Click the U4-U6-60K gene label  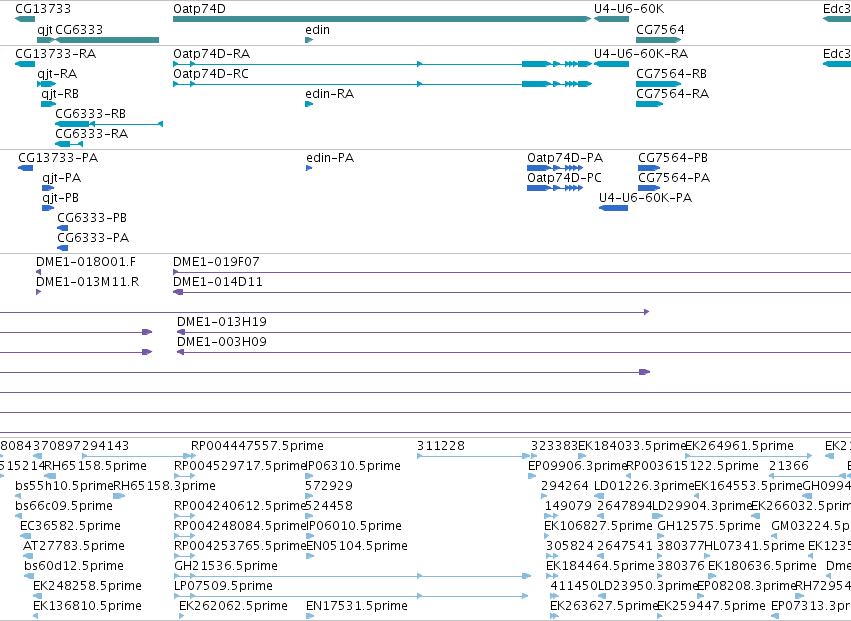point(628,9)
